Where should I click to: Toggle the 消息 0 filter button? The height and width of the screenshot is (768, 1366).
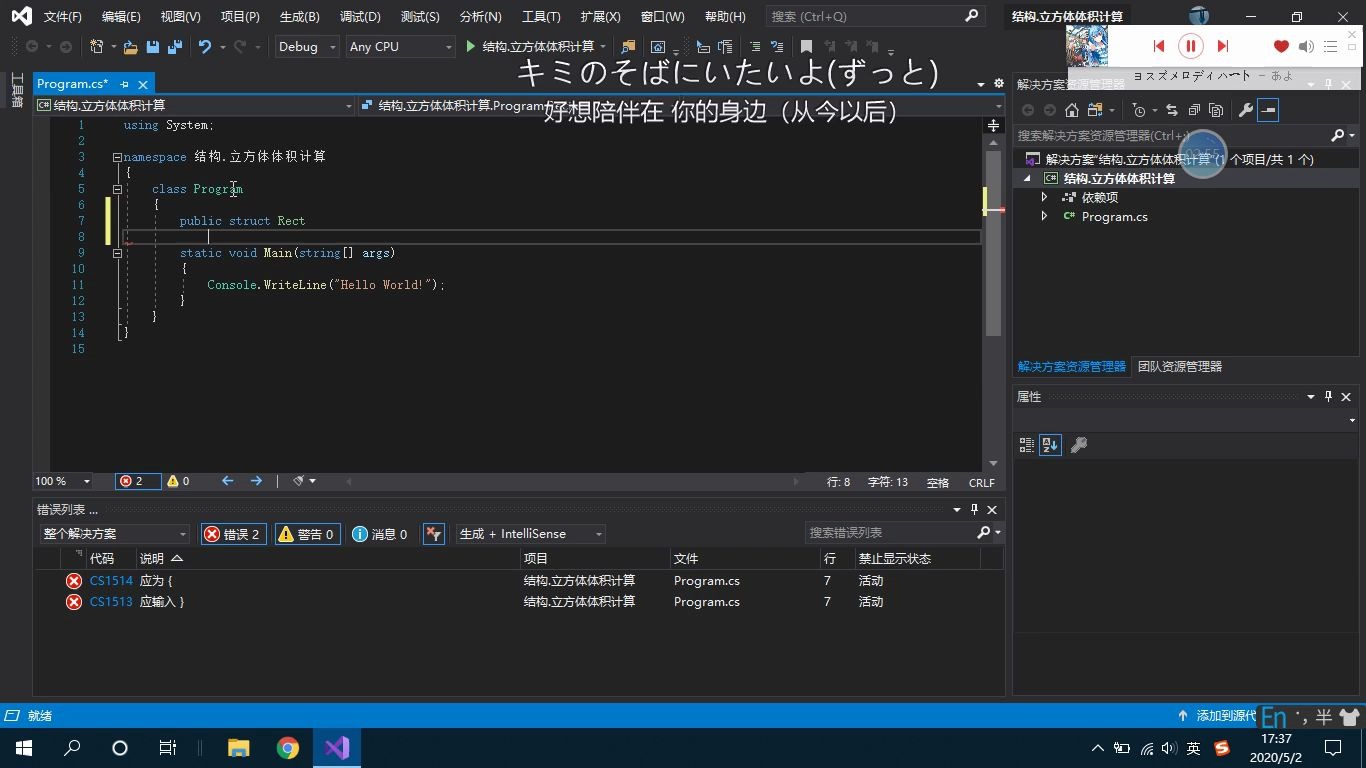pos(379,533)
